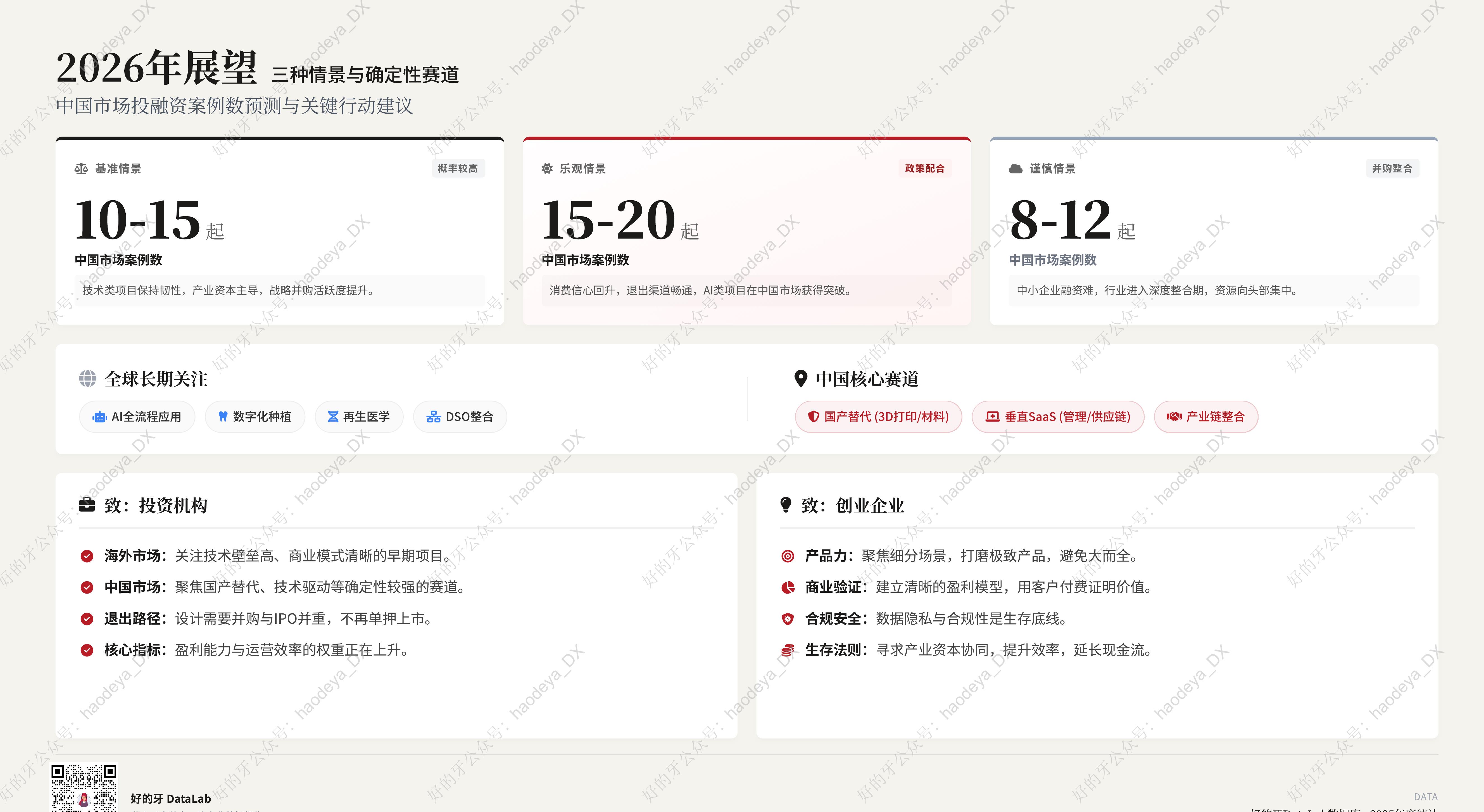Screen dimensions: 1484x812
Task: Click the lightbulb icon beside 致：创业企业
Action: pos(785,504)
